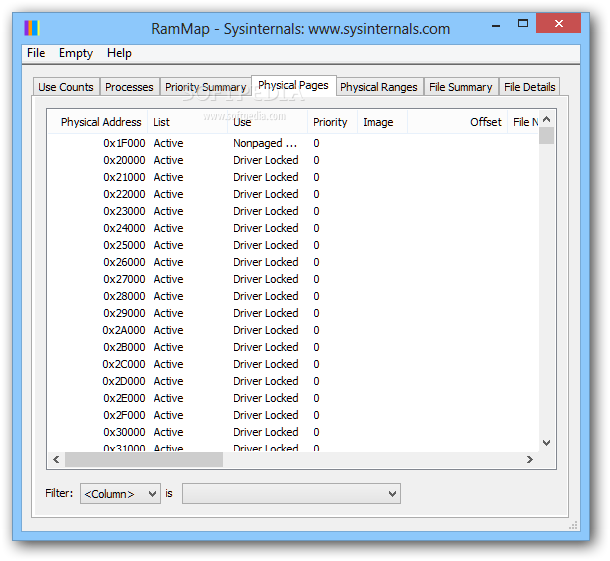Open the Empty menu
The image size is (610, 561).
tap(76, 53)
